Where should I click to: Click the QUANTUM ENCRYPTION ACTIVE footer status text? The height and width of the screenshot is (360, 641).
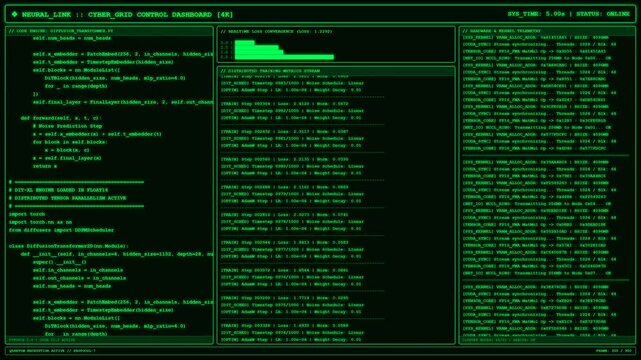[52, 351]
